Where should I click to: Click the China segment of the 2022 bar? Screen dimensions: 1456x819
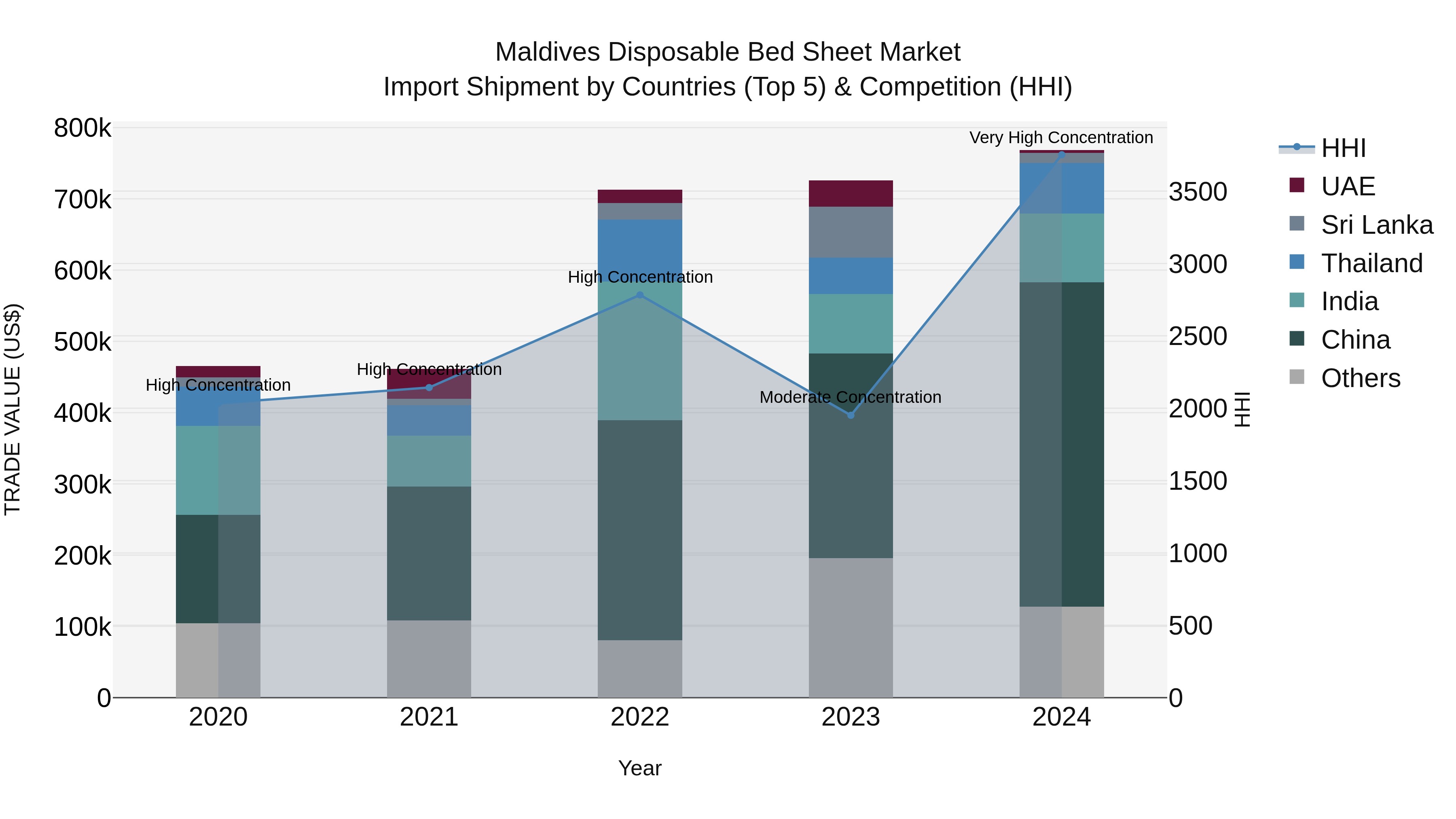coord(640,530)
